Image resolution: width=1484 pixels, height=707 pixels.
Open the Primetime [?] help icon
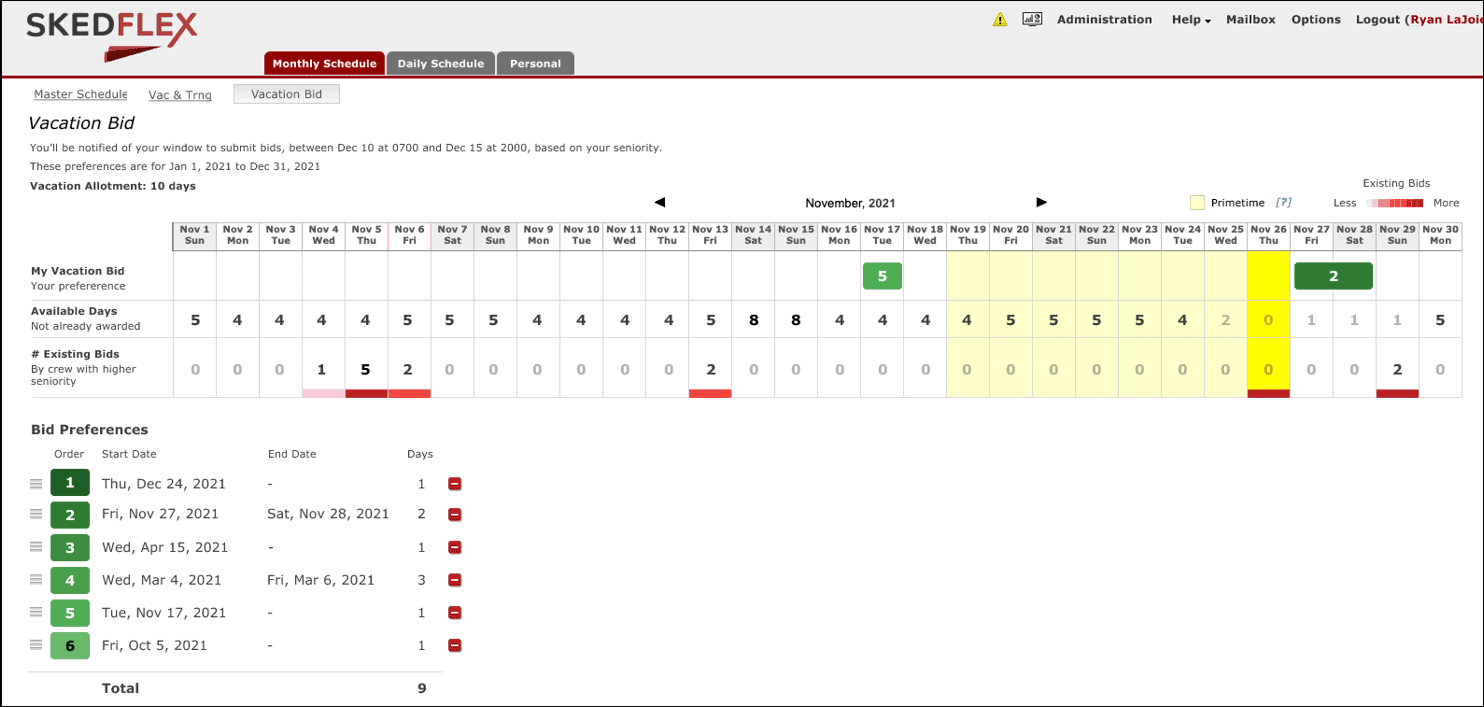1283,202
